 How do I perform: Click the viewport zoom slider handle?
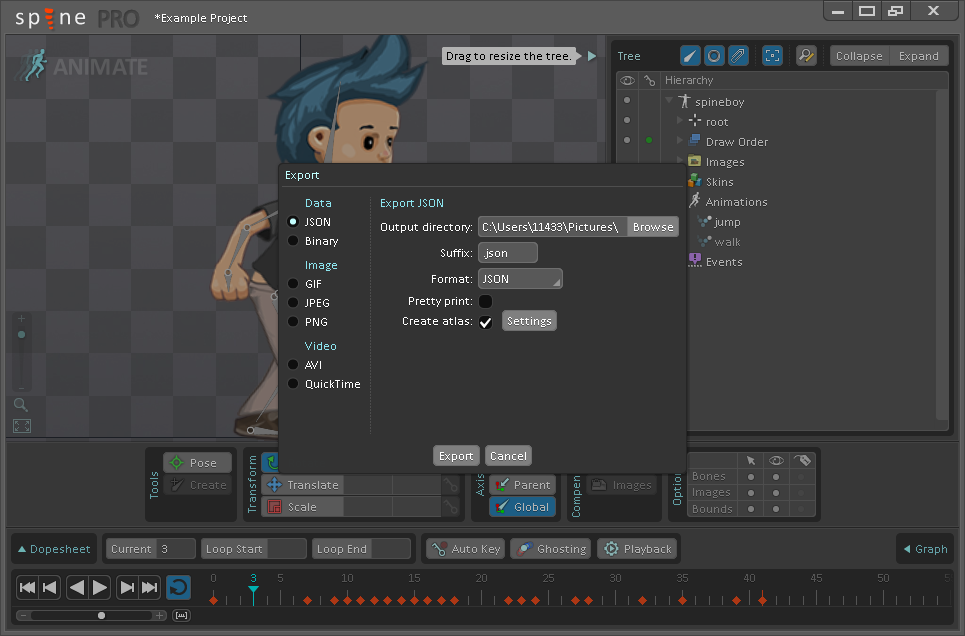coord(22,335)
